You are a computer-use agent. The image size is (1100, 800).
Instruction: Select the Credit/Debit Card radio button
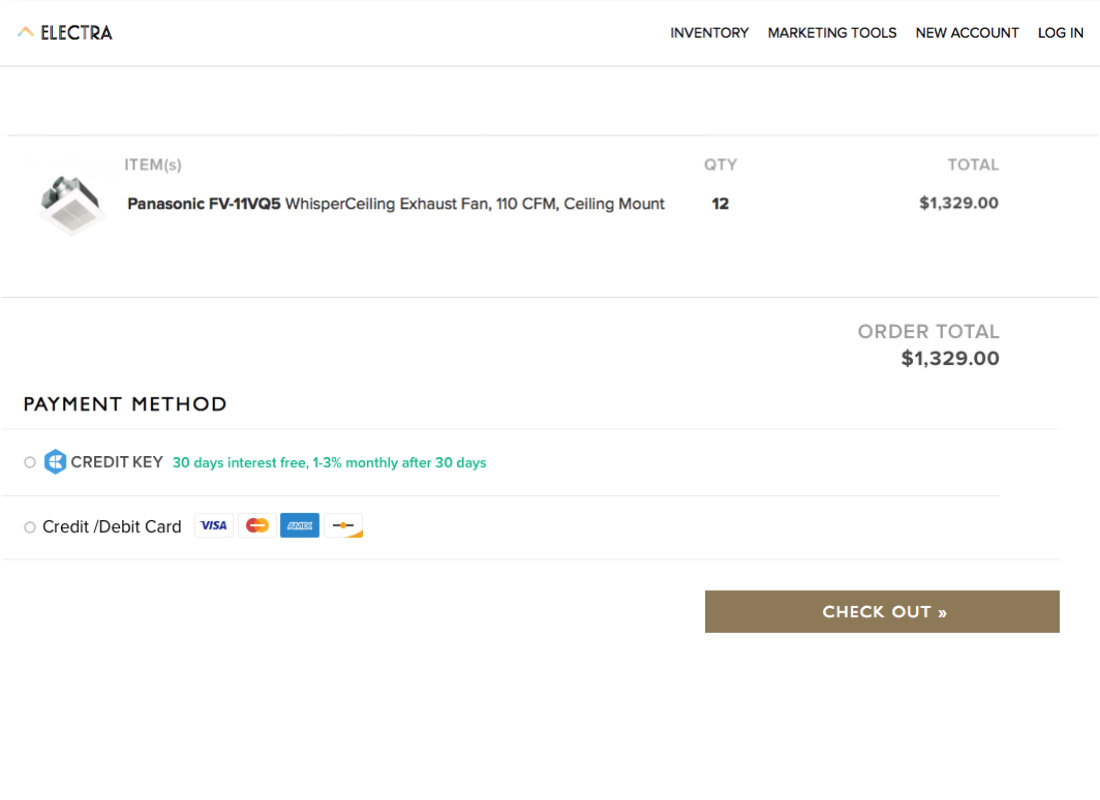tap(30, 527)
